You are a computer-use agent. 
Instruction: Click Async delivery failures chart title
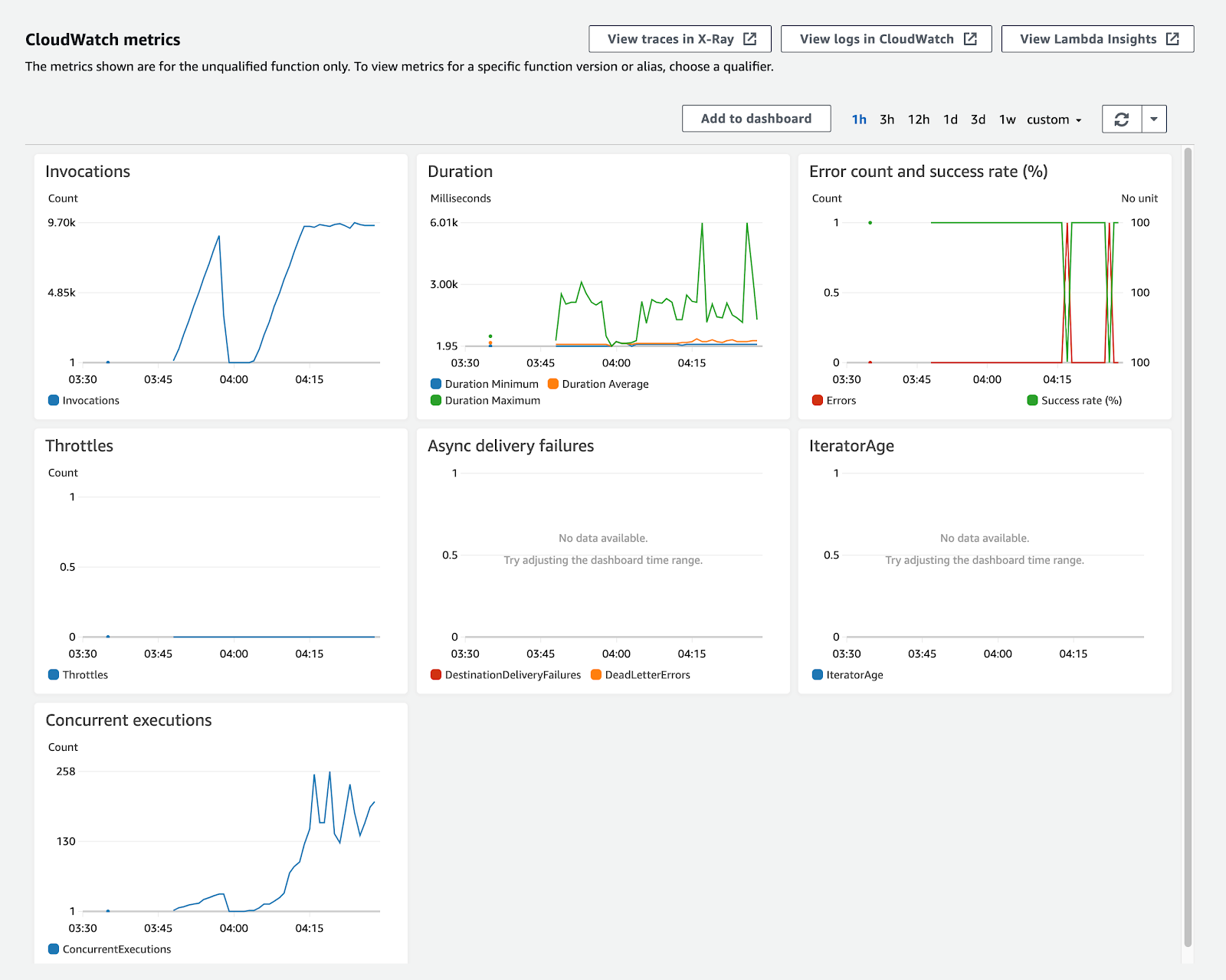510,446
